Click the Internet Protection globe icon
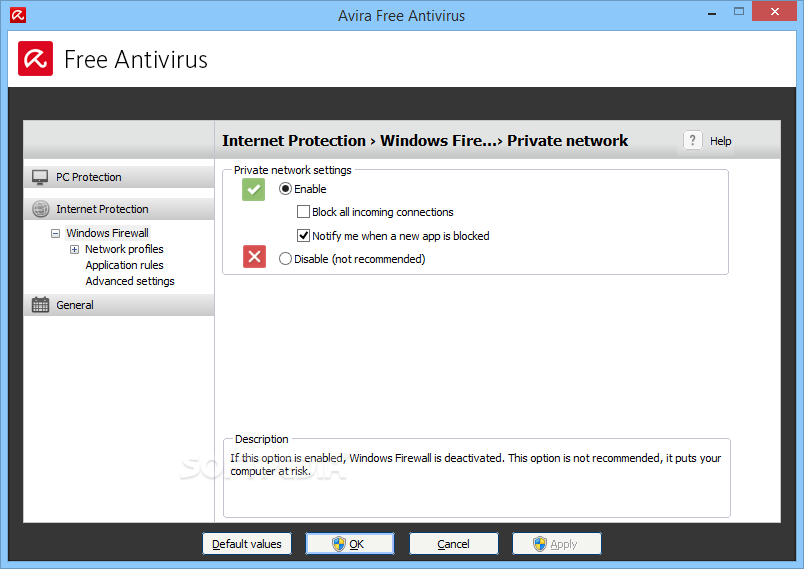The width and height of the screenshot is (804, 569). 40,209
